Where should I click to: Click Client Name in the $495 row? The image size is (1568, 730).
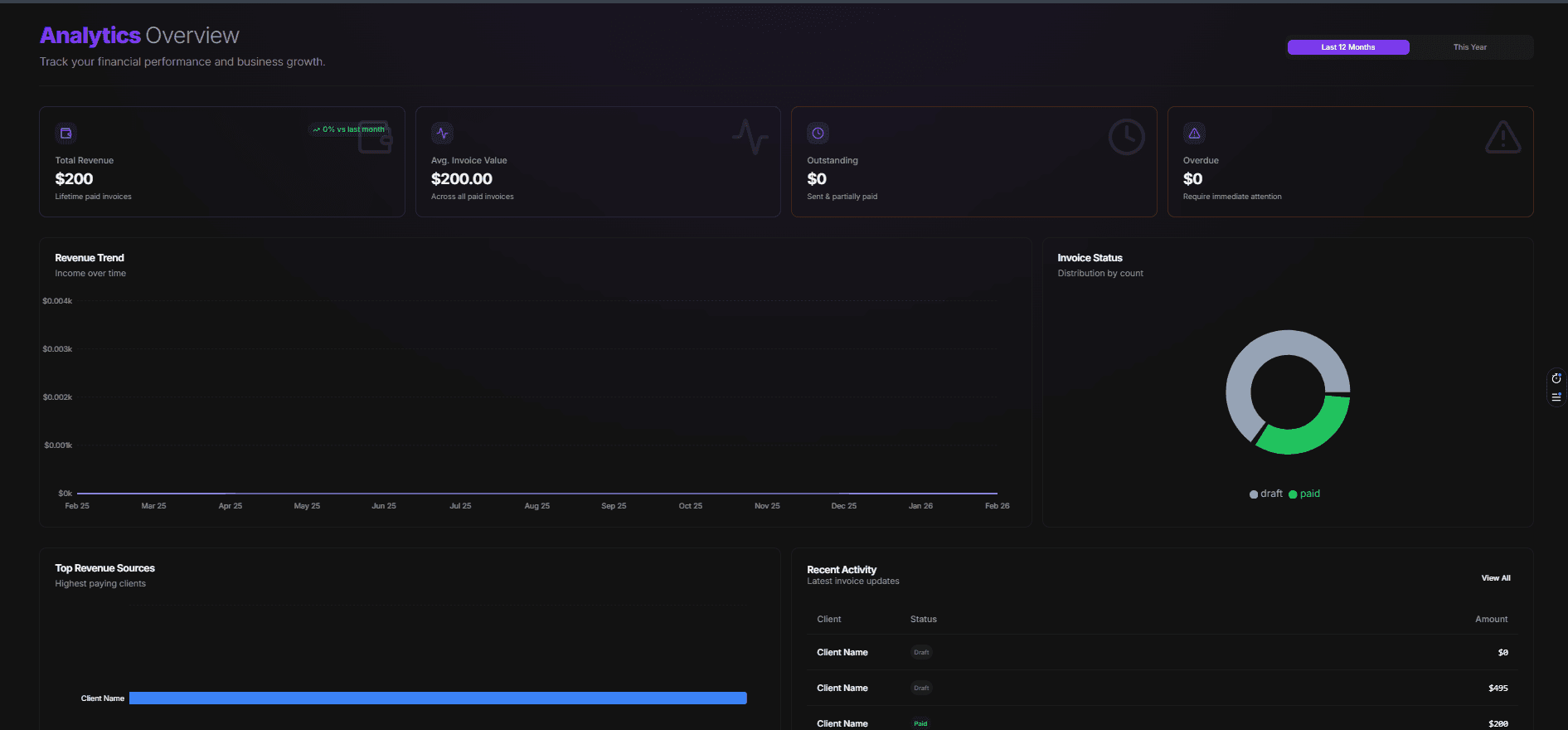pos(842,689)
